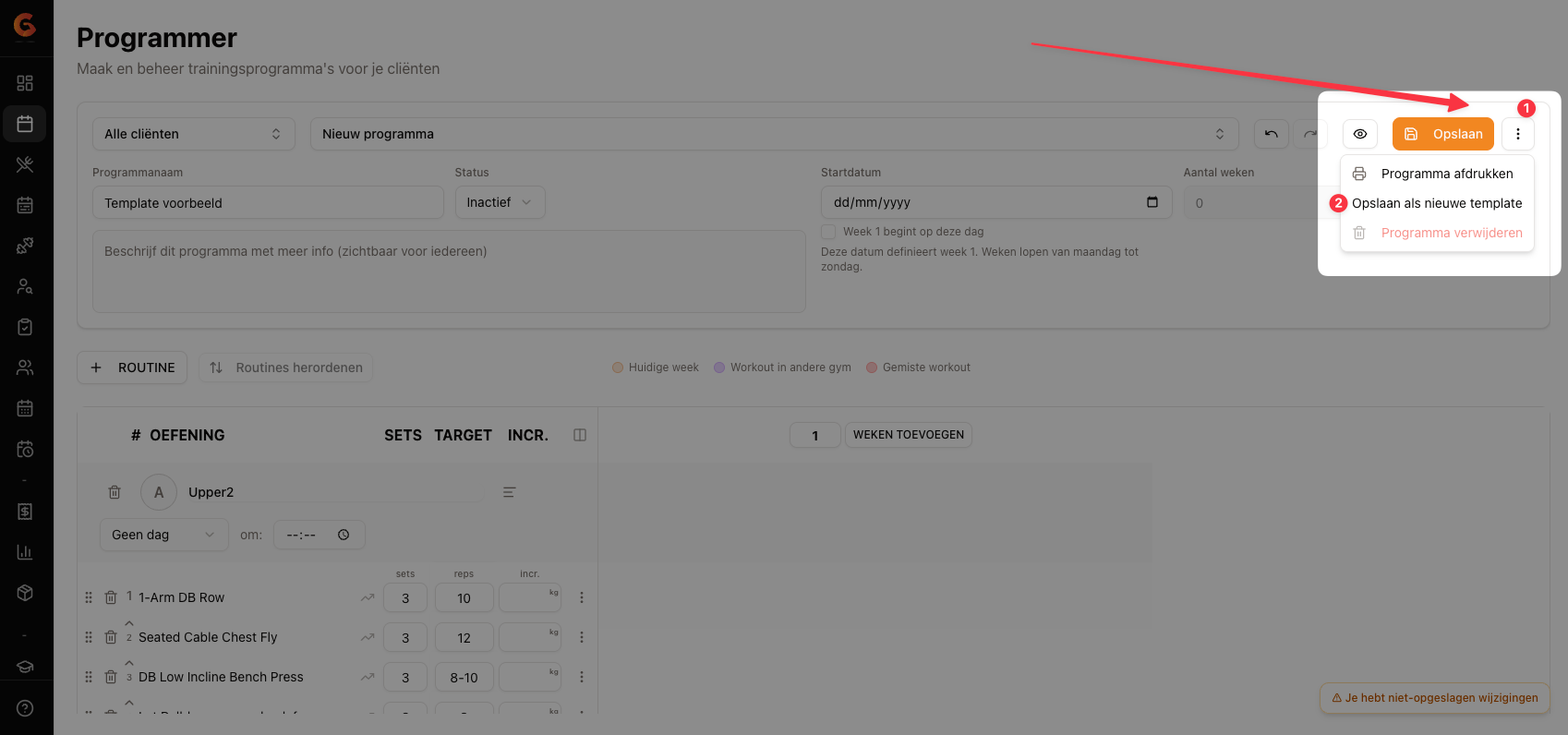Tick the 'Week 1 begint op deze dag' checkbox

(x=828, y=232)
